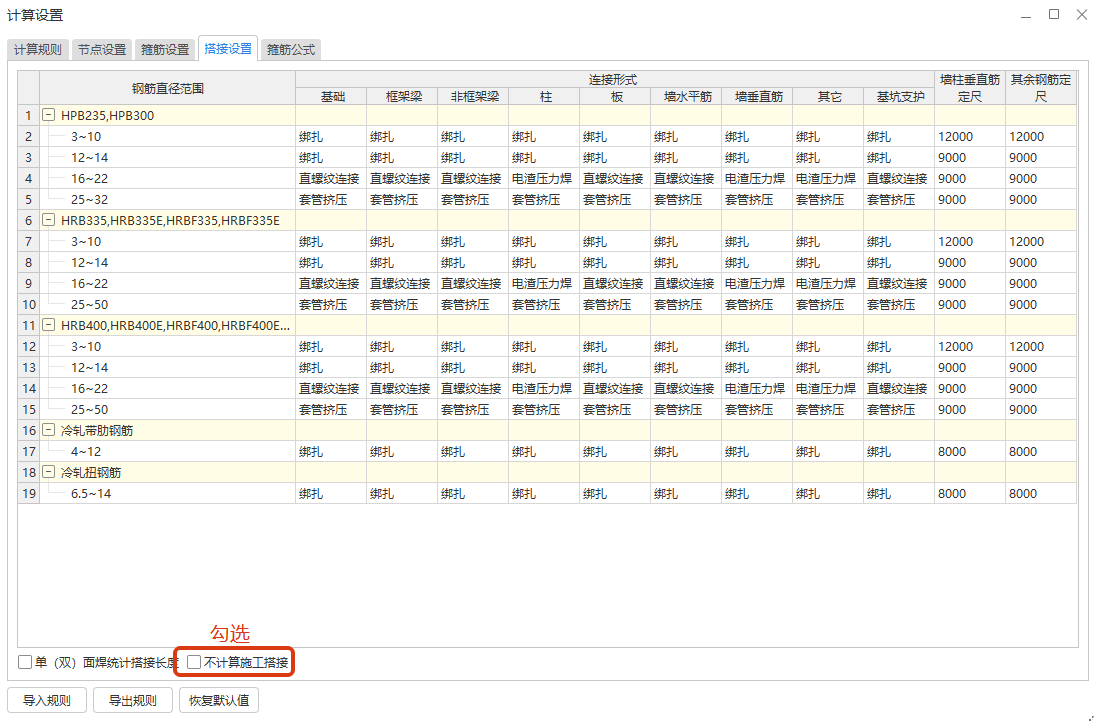Collapse the HRB400,HRB400E group row
This screenshot has width=1094, height=724.
click(x=48, y=326)
